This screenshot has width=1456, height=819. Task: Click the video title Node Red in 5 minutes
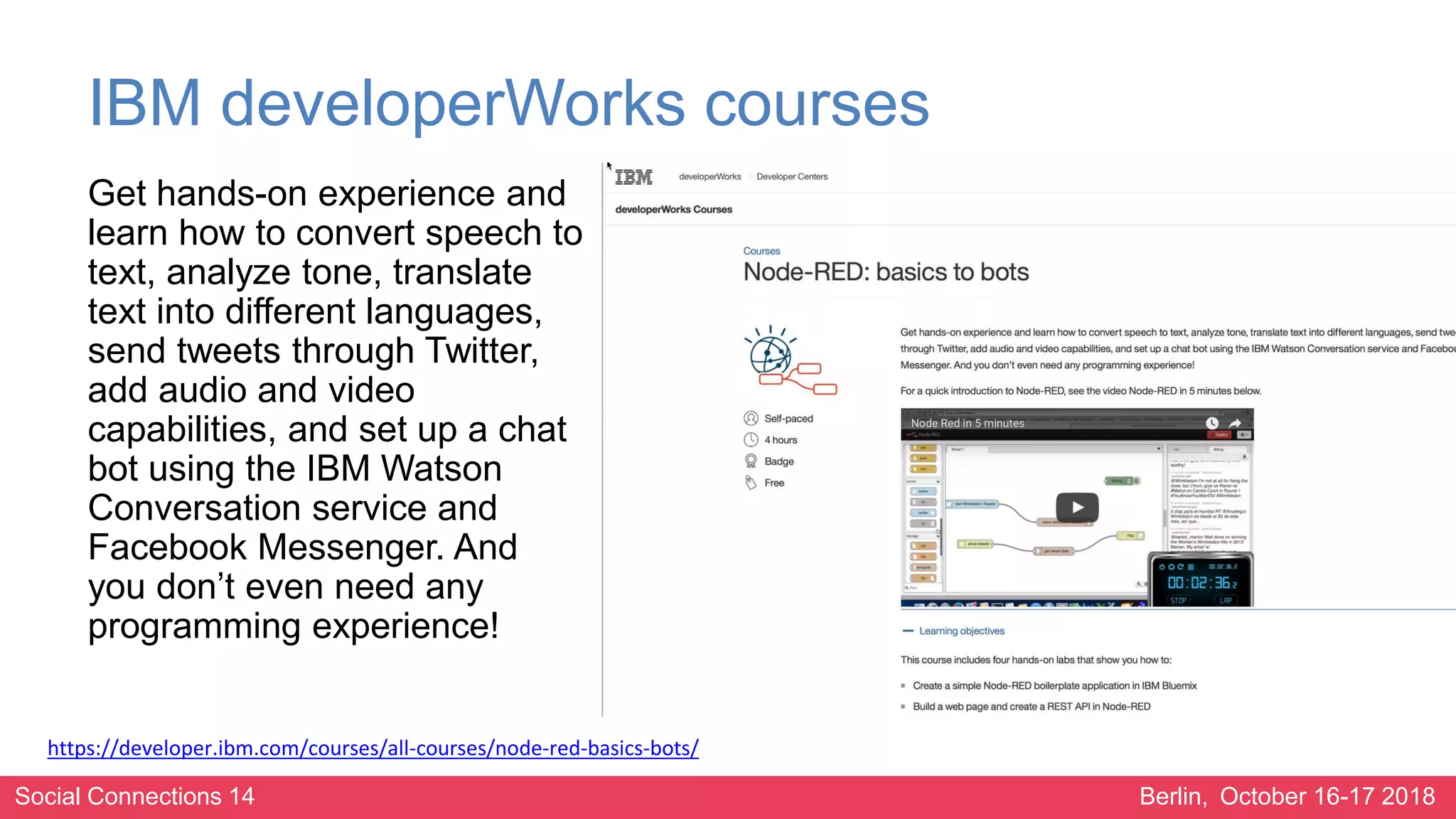tap(968, 423)
